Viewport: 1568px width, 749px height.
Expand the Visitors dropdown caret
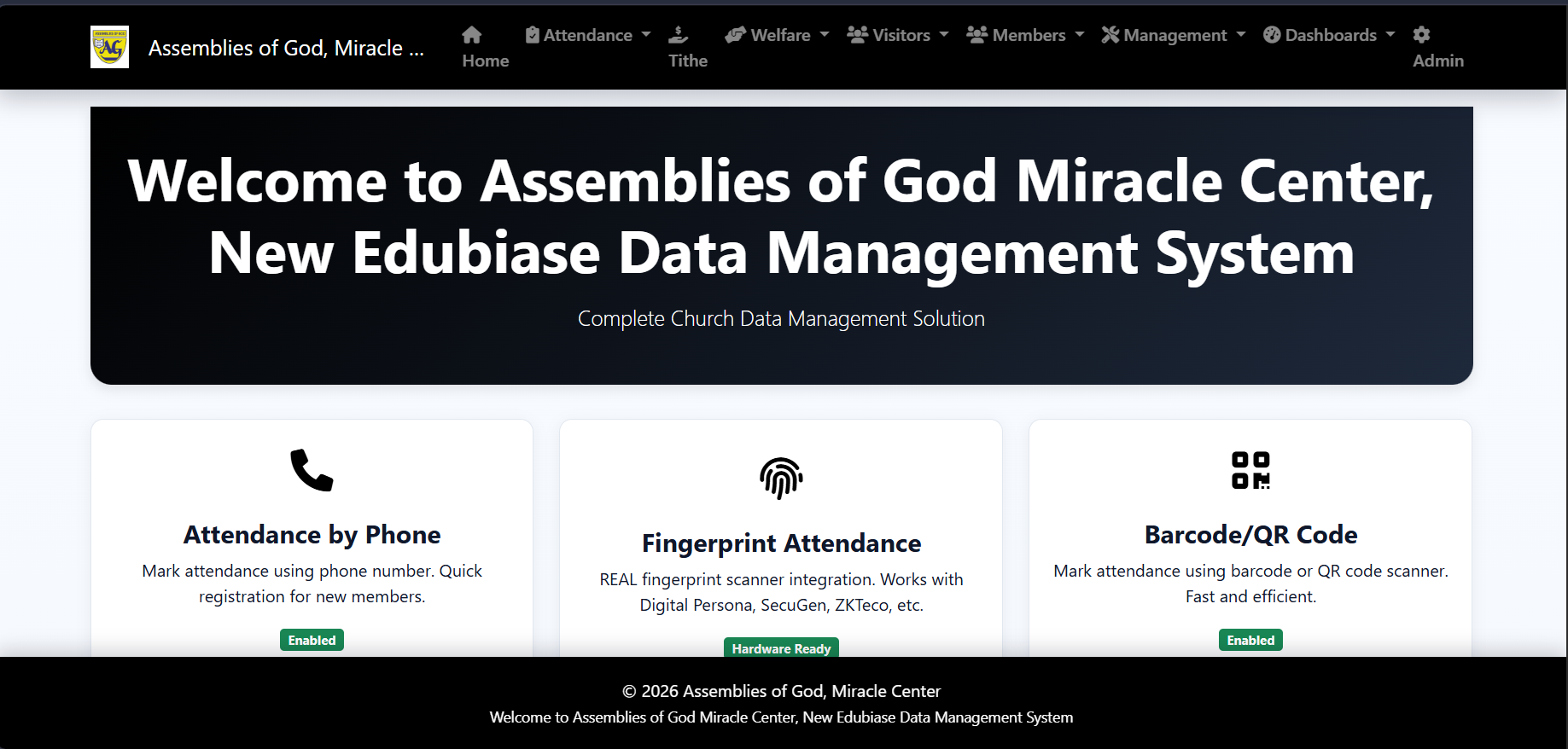[x=944, y=35]
